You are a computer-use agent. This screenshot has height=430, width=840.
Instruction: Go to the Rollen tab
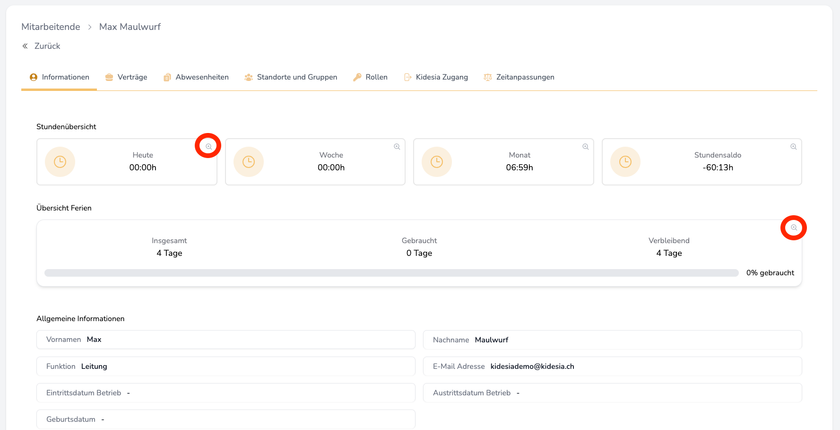point(370,77)
